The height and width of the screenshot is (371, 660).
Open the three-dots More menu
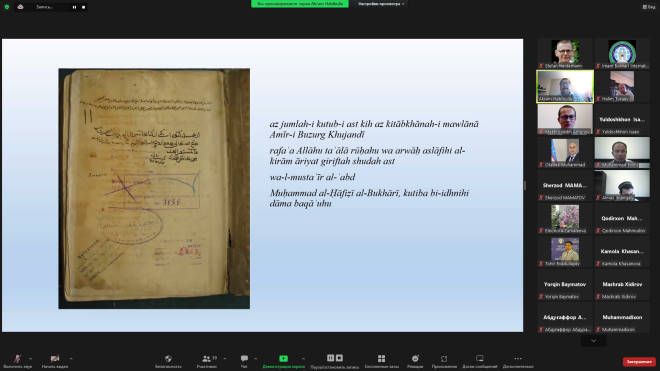click(x=518, y=361)
